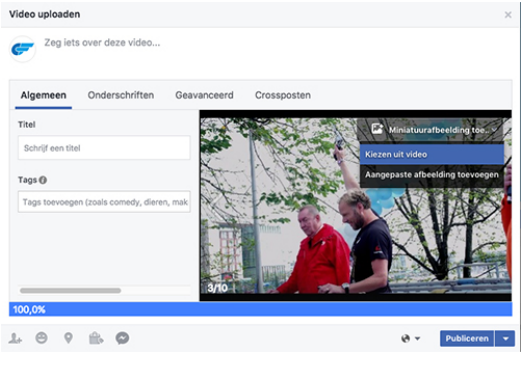Open the globe audience selector

tap(410, 338)
